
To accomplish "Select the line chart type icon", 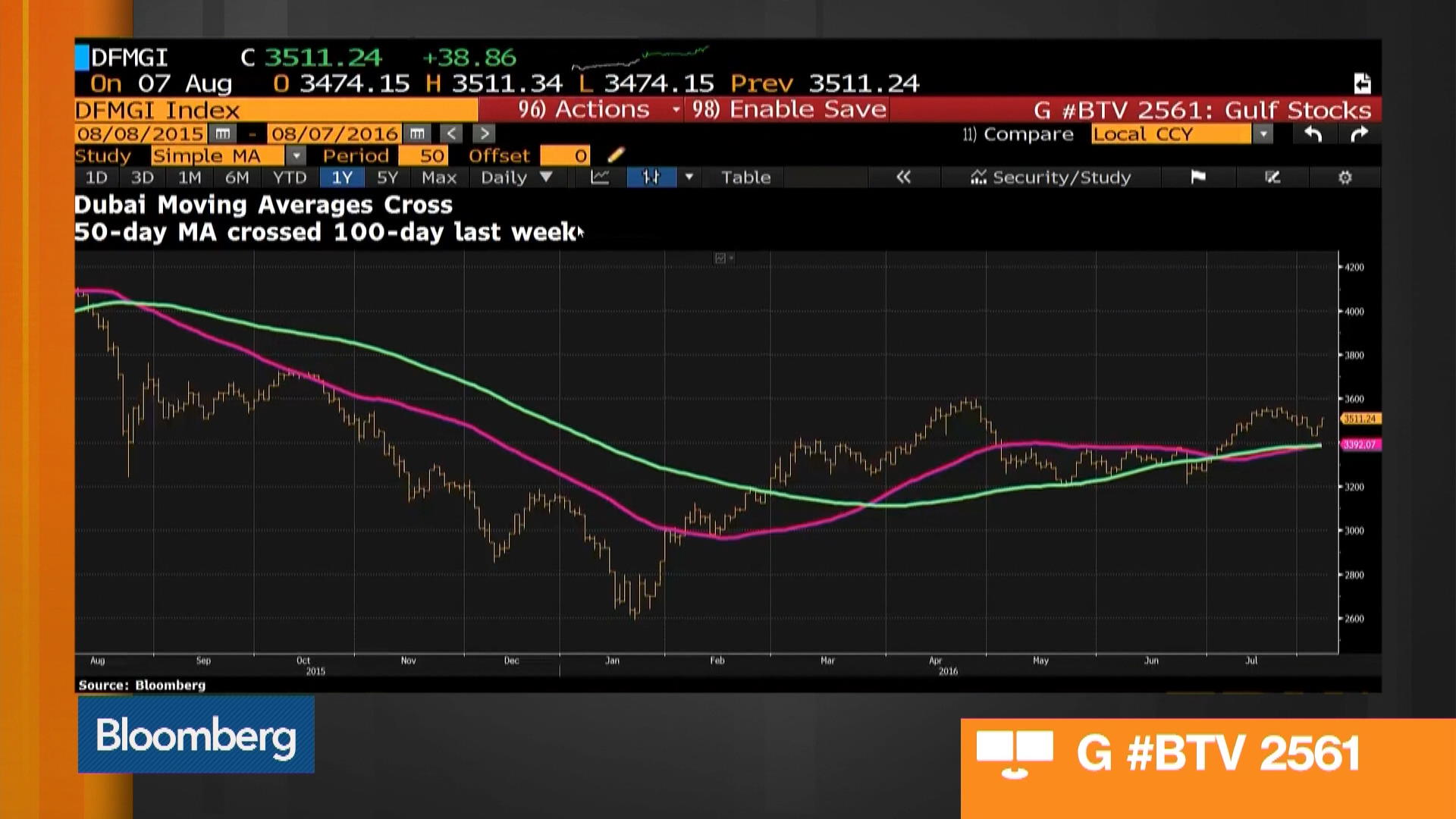I will 600,177.
